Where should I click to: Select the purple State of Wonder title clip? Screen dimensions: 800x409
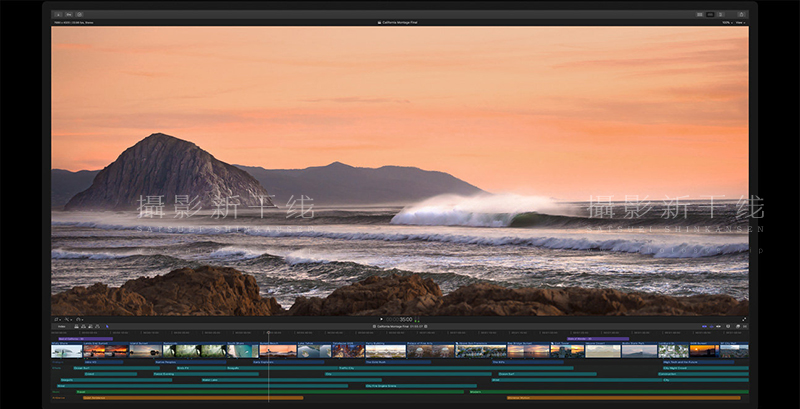point(598,339)
